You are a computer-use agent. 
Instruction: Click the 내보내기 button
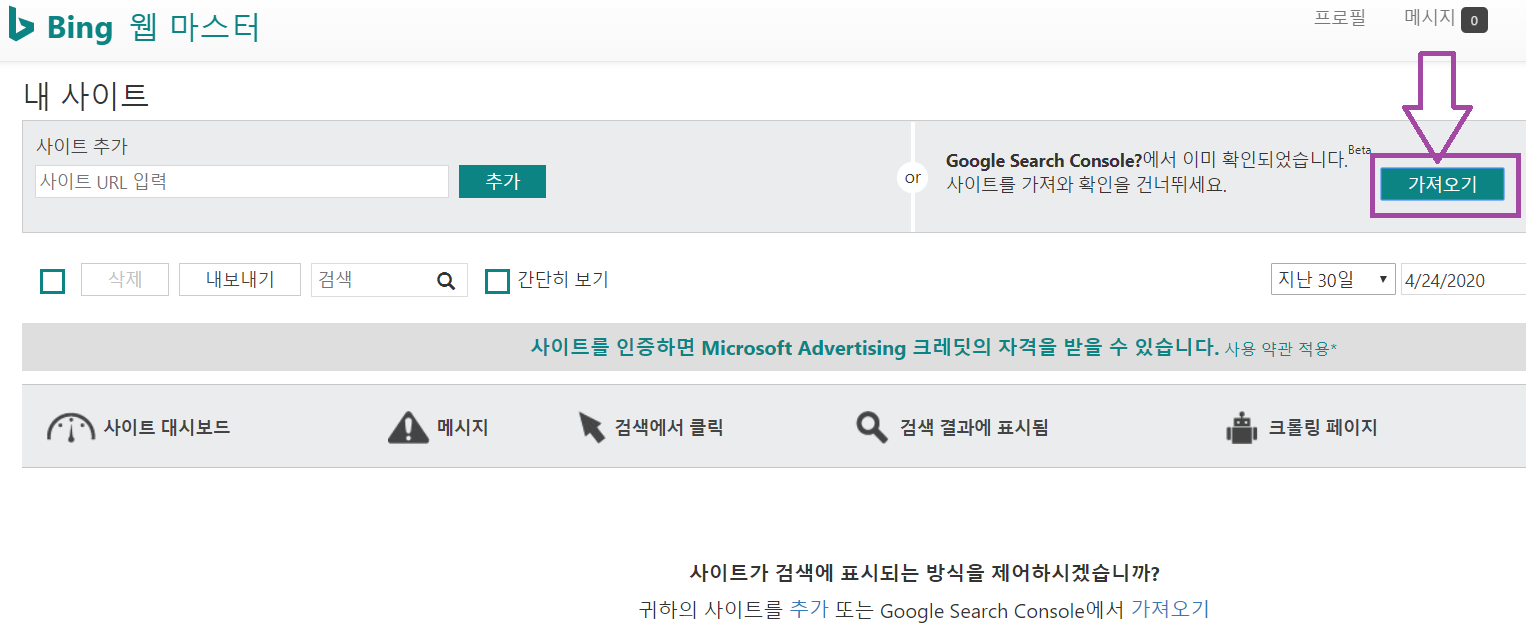click(x=240, y=280)
